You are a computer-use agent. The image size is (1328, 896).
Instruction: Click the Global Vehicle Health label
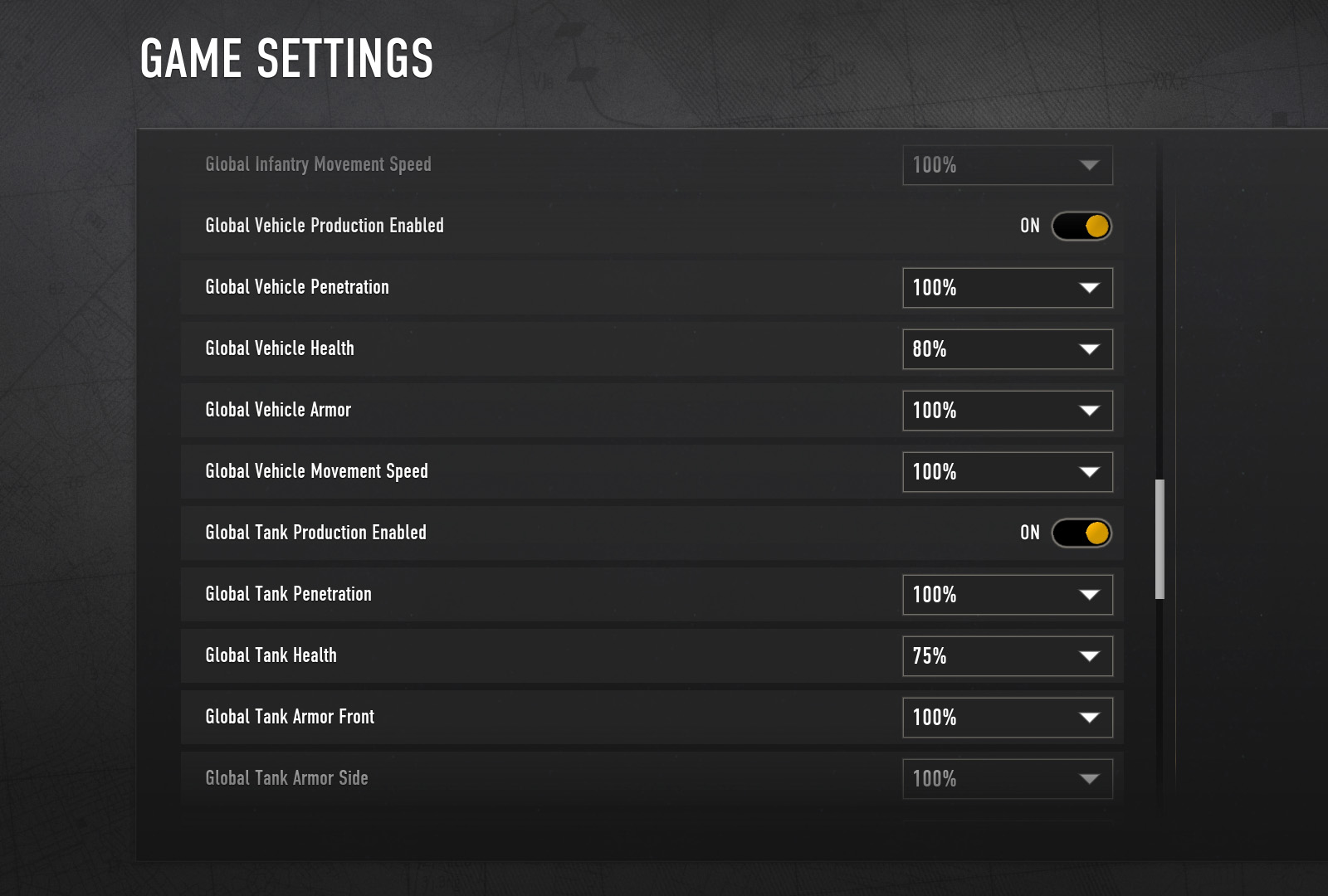(x=280, y=348)
